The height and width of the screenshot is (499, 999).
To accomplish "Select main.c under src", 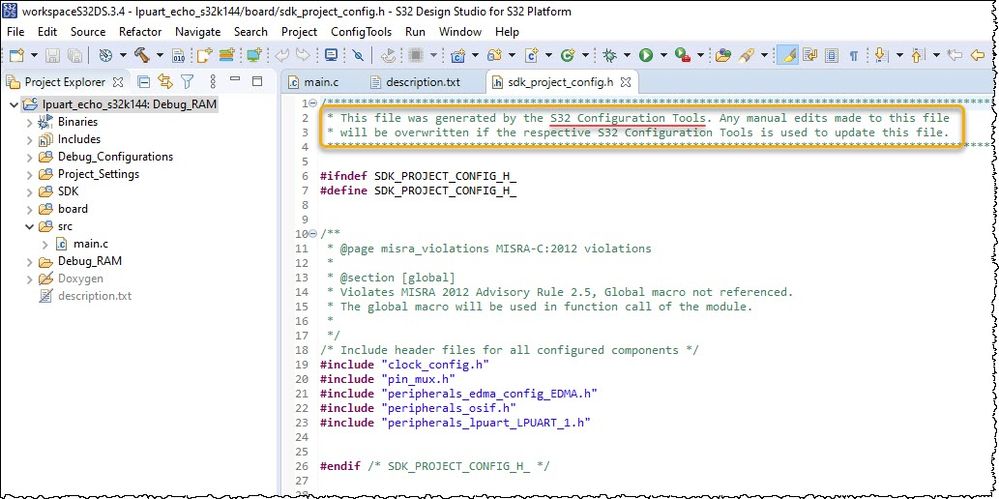I will [90, 243].
